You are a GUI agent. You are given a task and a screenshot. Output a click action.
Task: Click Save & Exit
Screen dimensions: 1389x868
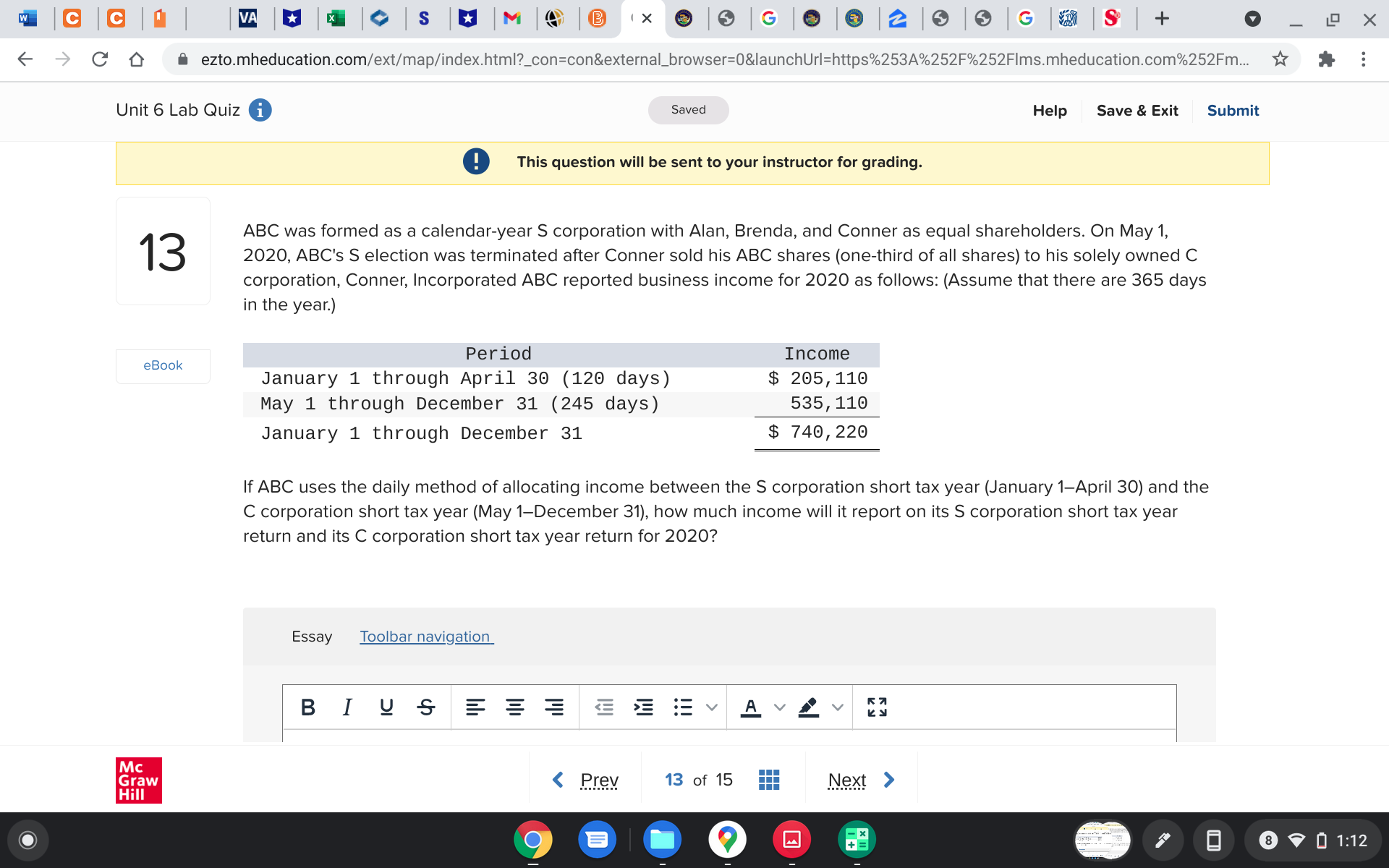tap(1137, 111)
